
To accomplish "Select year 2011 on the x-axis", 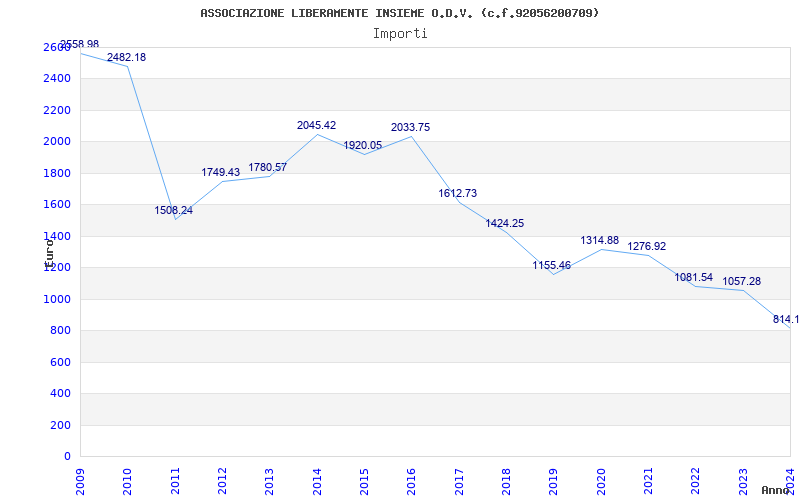I will point(175,478).
